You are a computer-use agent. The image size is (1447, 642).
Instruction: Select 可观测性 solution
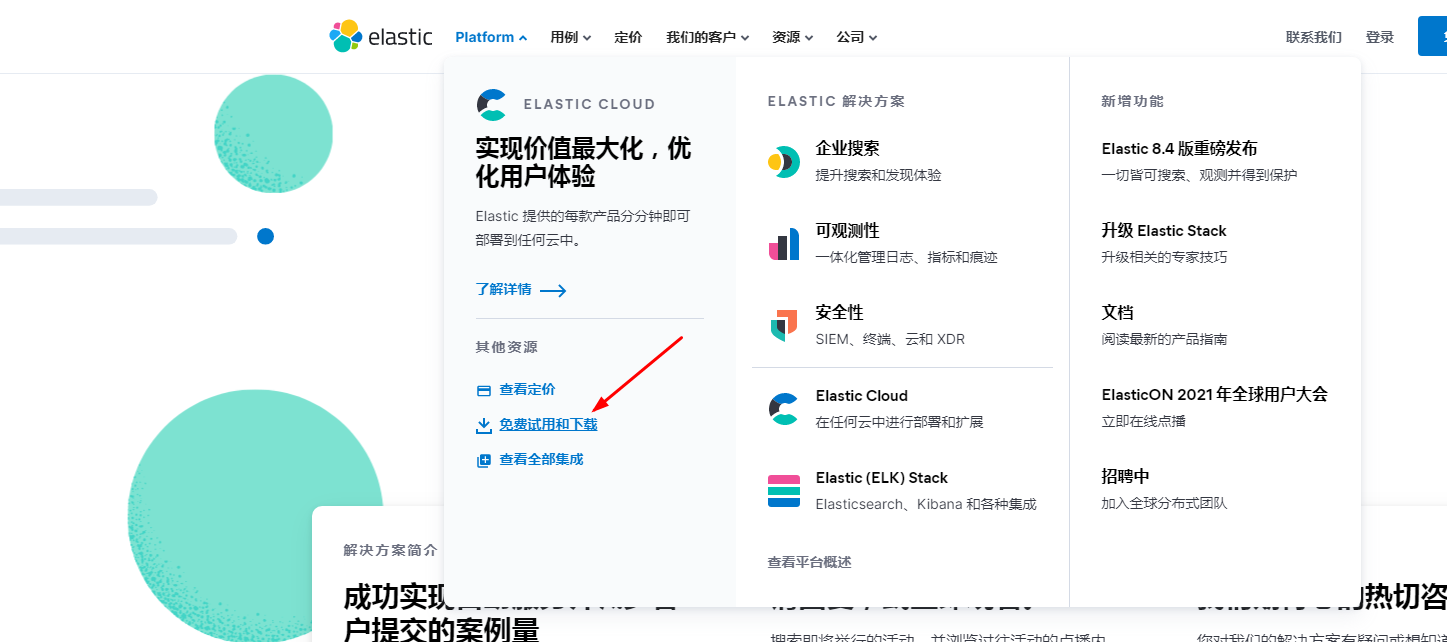coord(848,231)
